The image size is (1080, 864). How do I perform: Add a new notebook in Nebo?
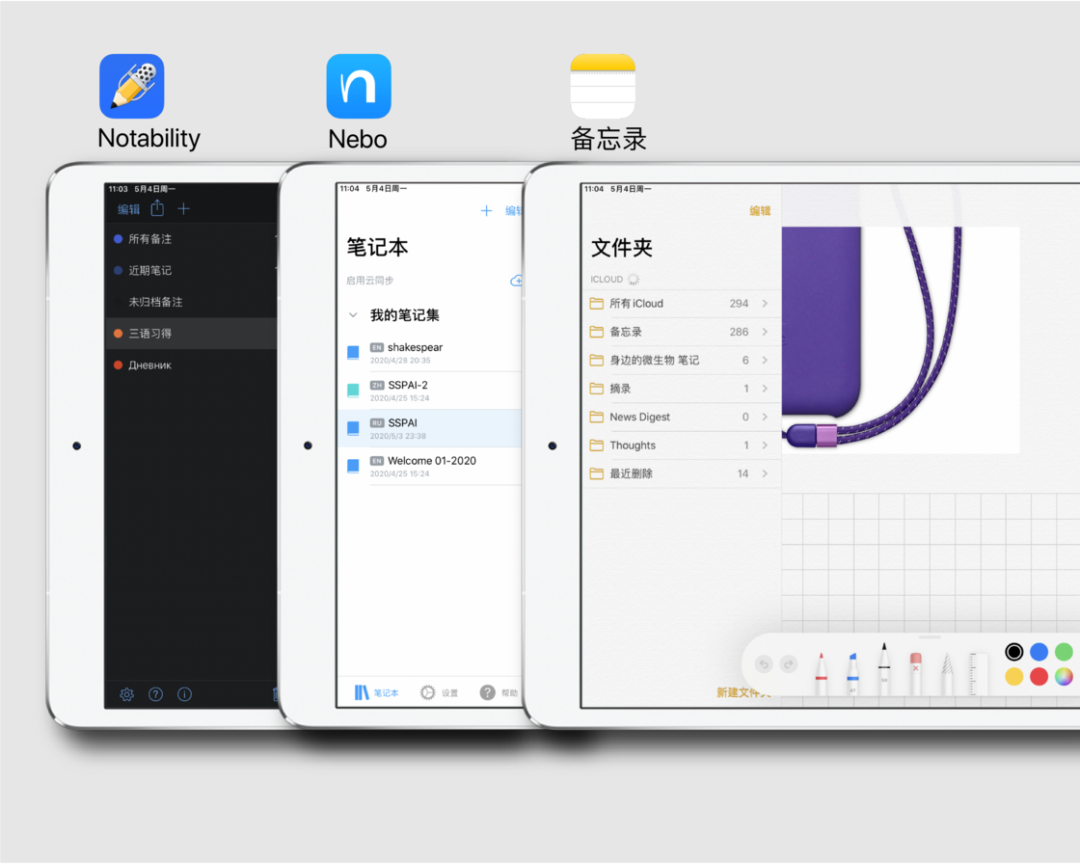[486, 211]
